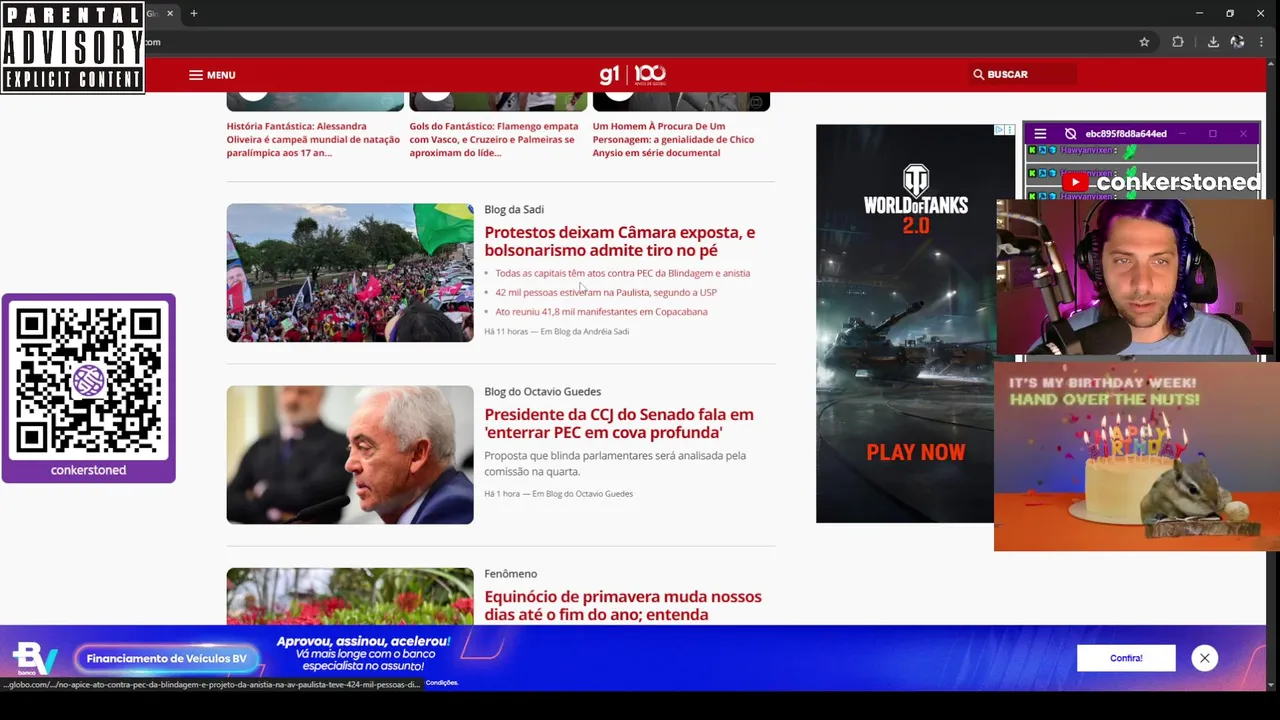The image size is (1280, 720).
Task: Click 'Há 11 horas — Em Blog da Andréia Sadi'
Action: click(x=556, y=331)
